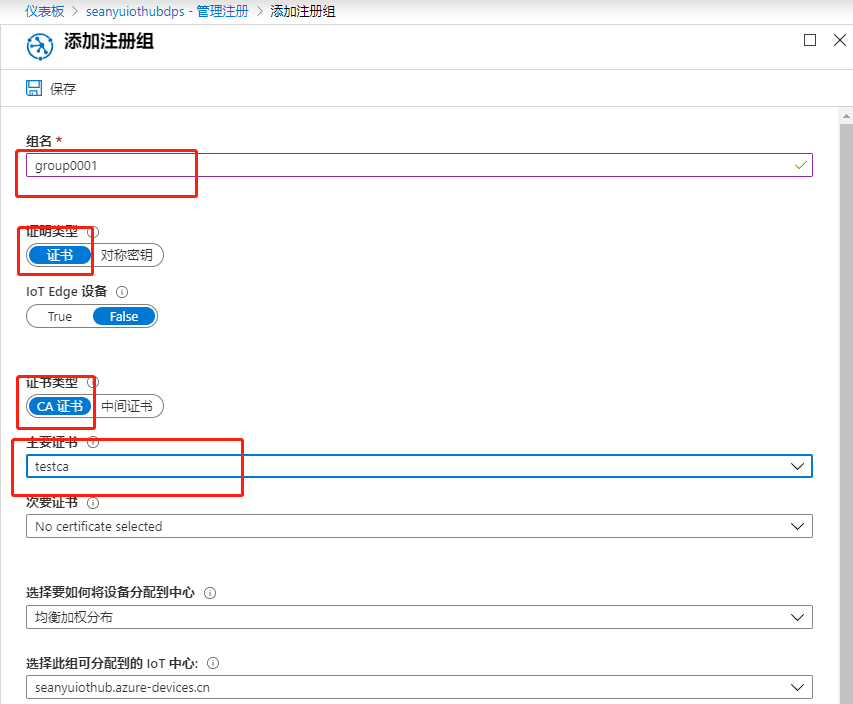853x704 pixels.
Task: Click the DPS service icon beside title
Action: coord(40,46)
